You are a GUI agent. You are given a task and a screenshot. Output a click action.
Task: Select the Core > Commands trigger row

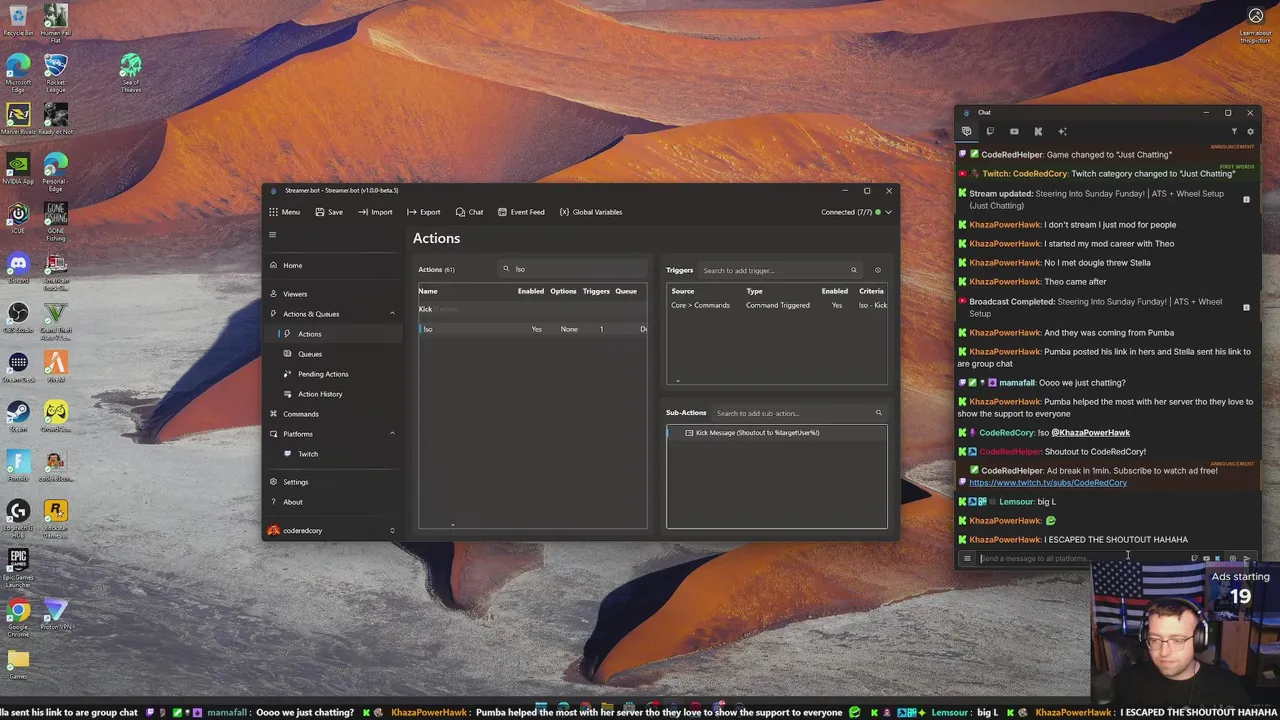pos(777,305)
